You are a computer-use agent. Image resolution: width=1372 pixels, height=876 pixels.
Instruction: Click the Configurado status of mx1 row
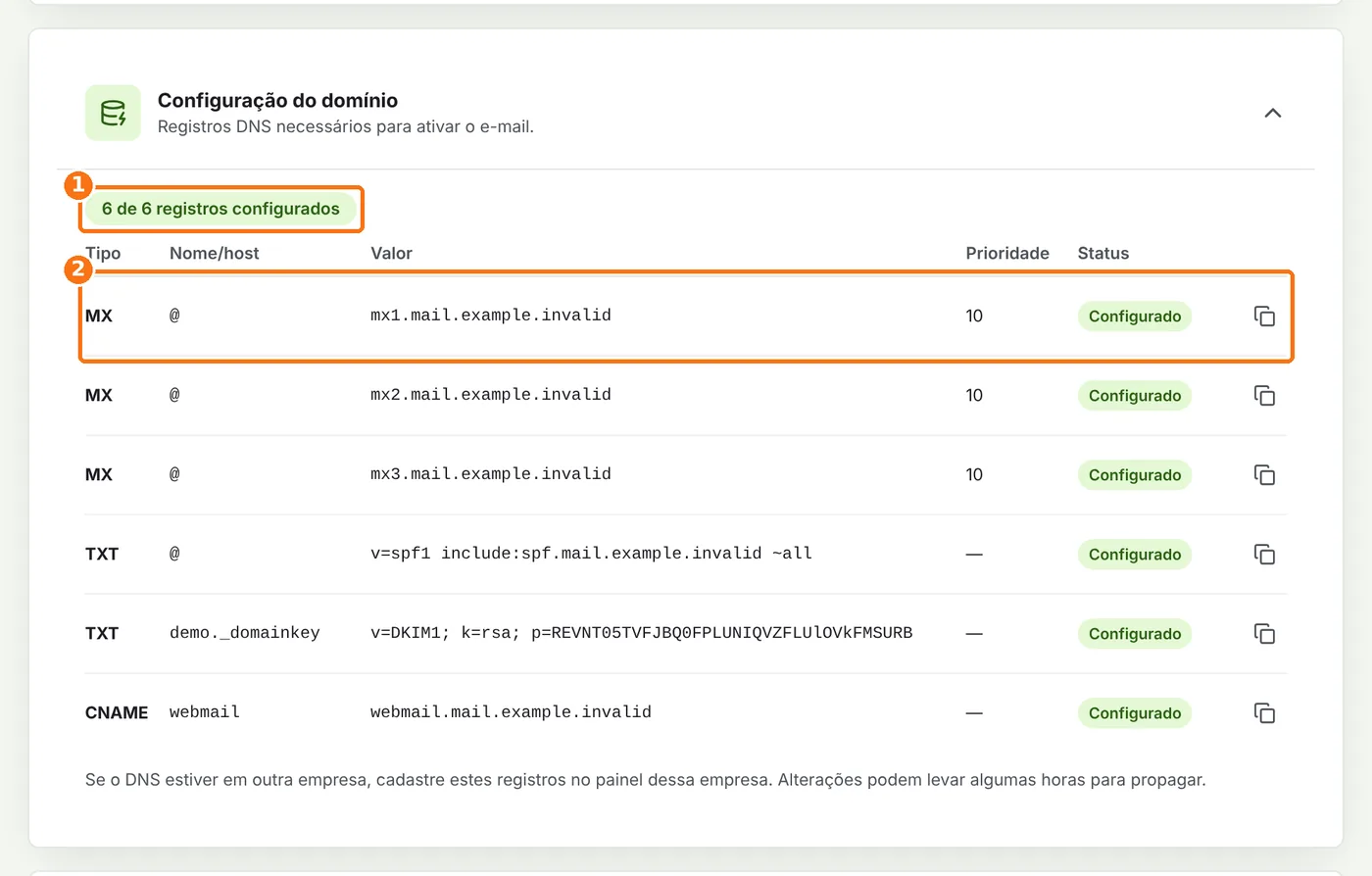click(x=1135, y=316)
